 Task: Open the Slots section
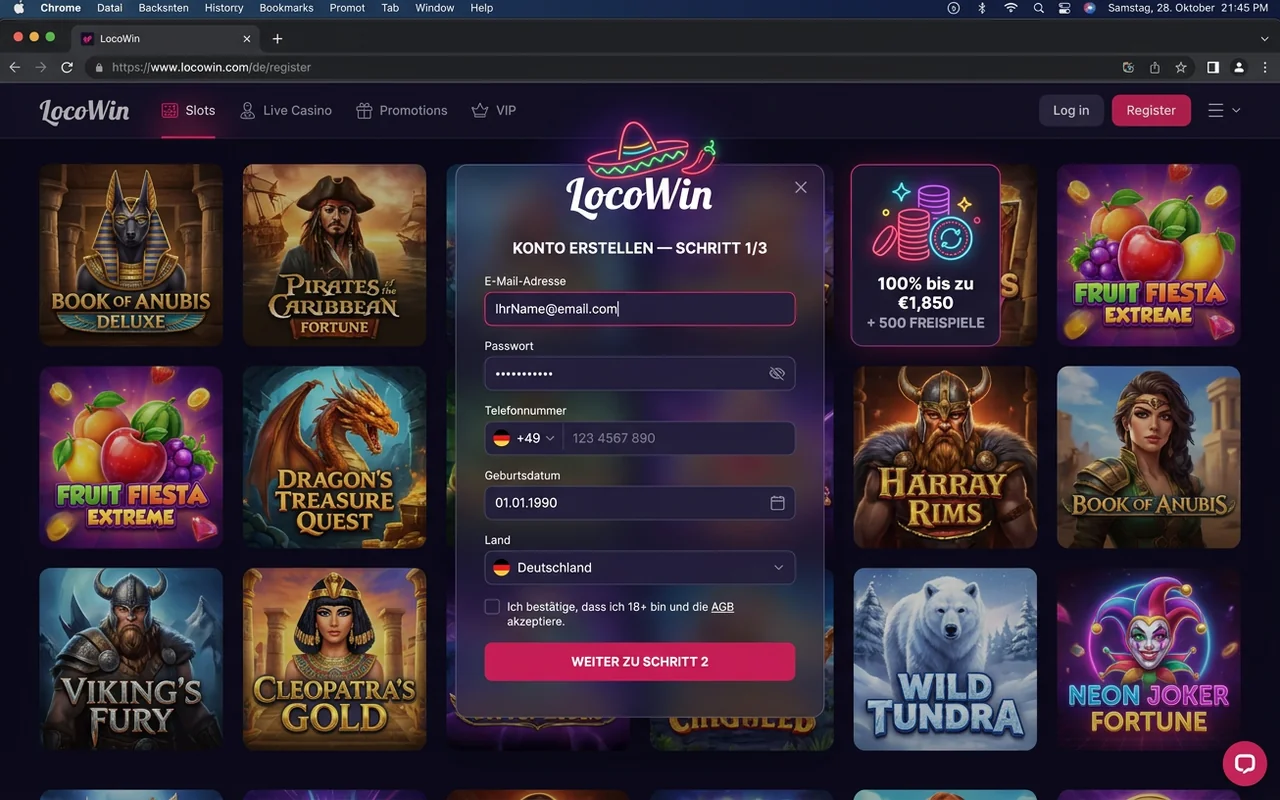click(x=188, y=110)
